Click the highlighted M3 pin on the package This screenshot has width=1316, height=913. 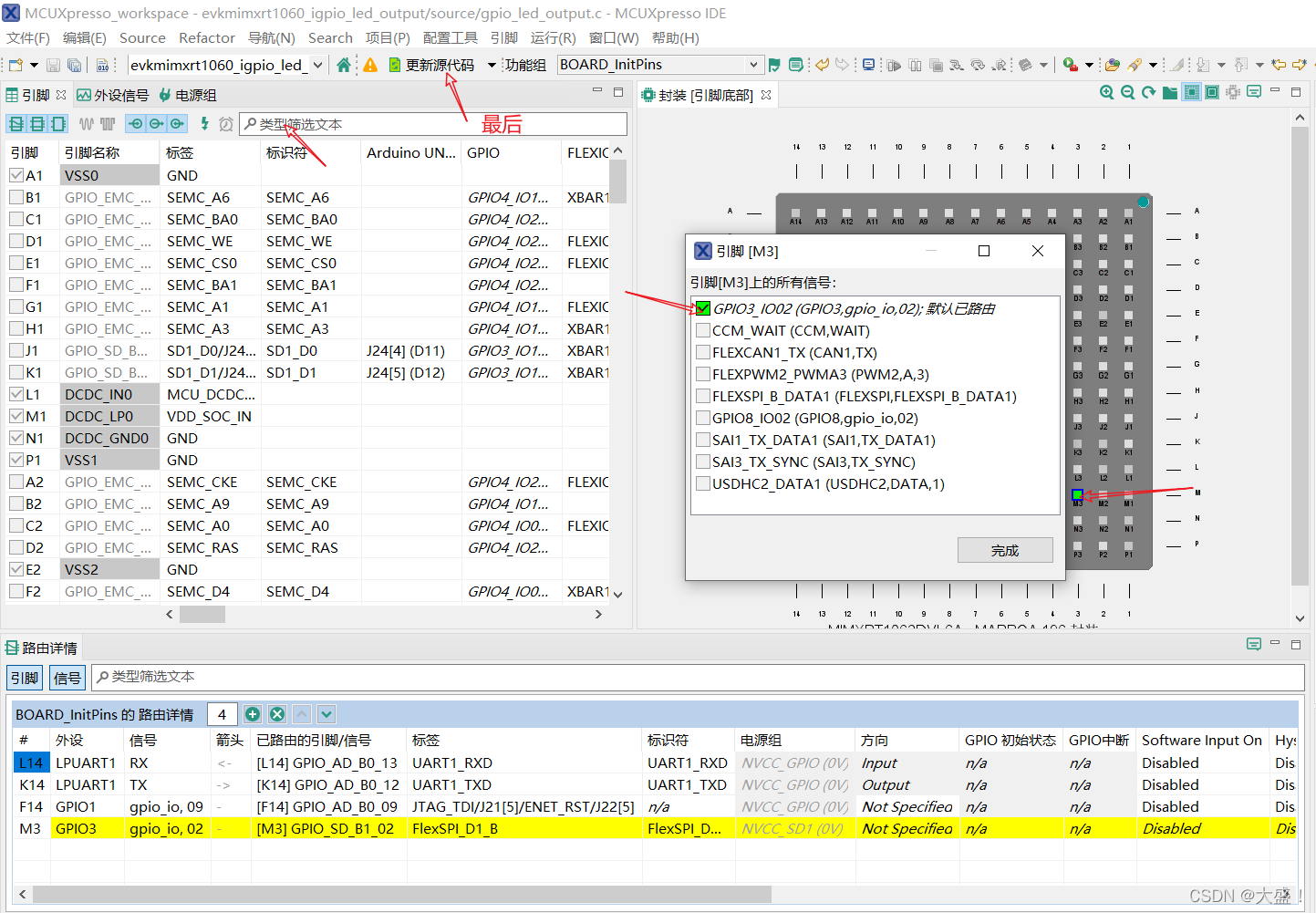coord(1077,494)
